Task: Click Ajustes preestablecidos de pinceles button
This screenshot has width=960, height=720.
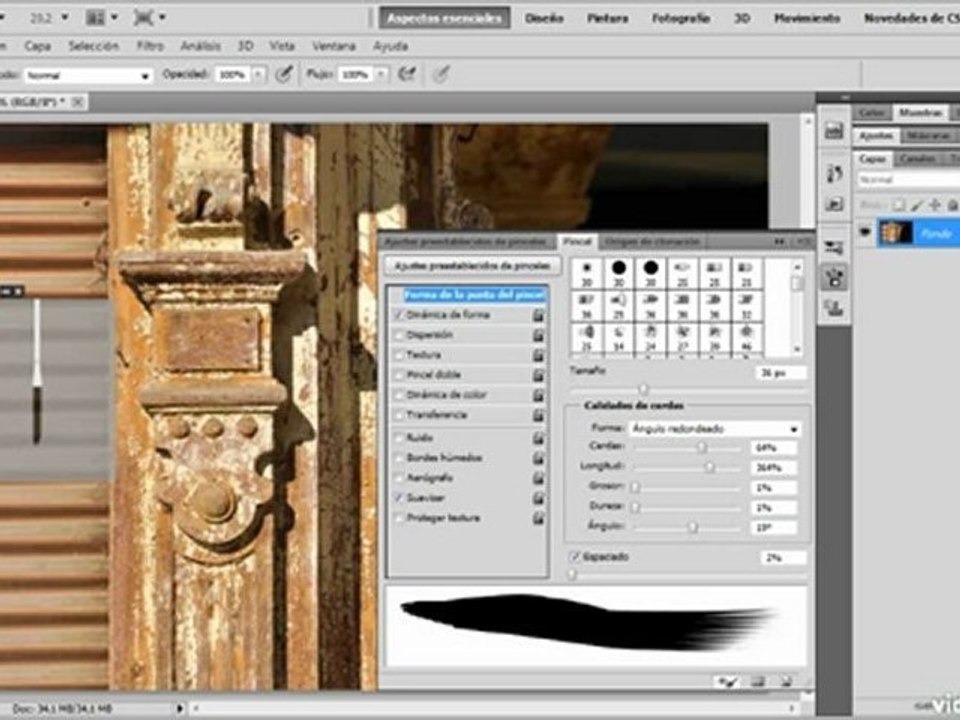Action: (471, 266)
